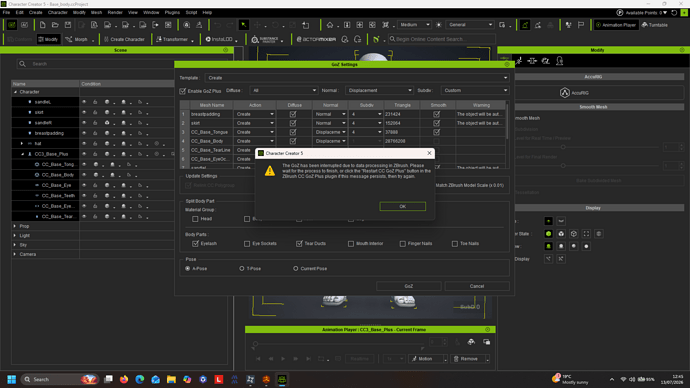Viewport: 690px width, 388px height.
Task: Launch the Substance Painter tool
Action: coord(265,39)
